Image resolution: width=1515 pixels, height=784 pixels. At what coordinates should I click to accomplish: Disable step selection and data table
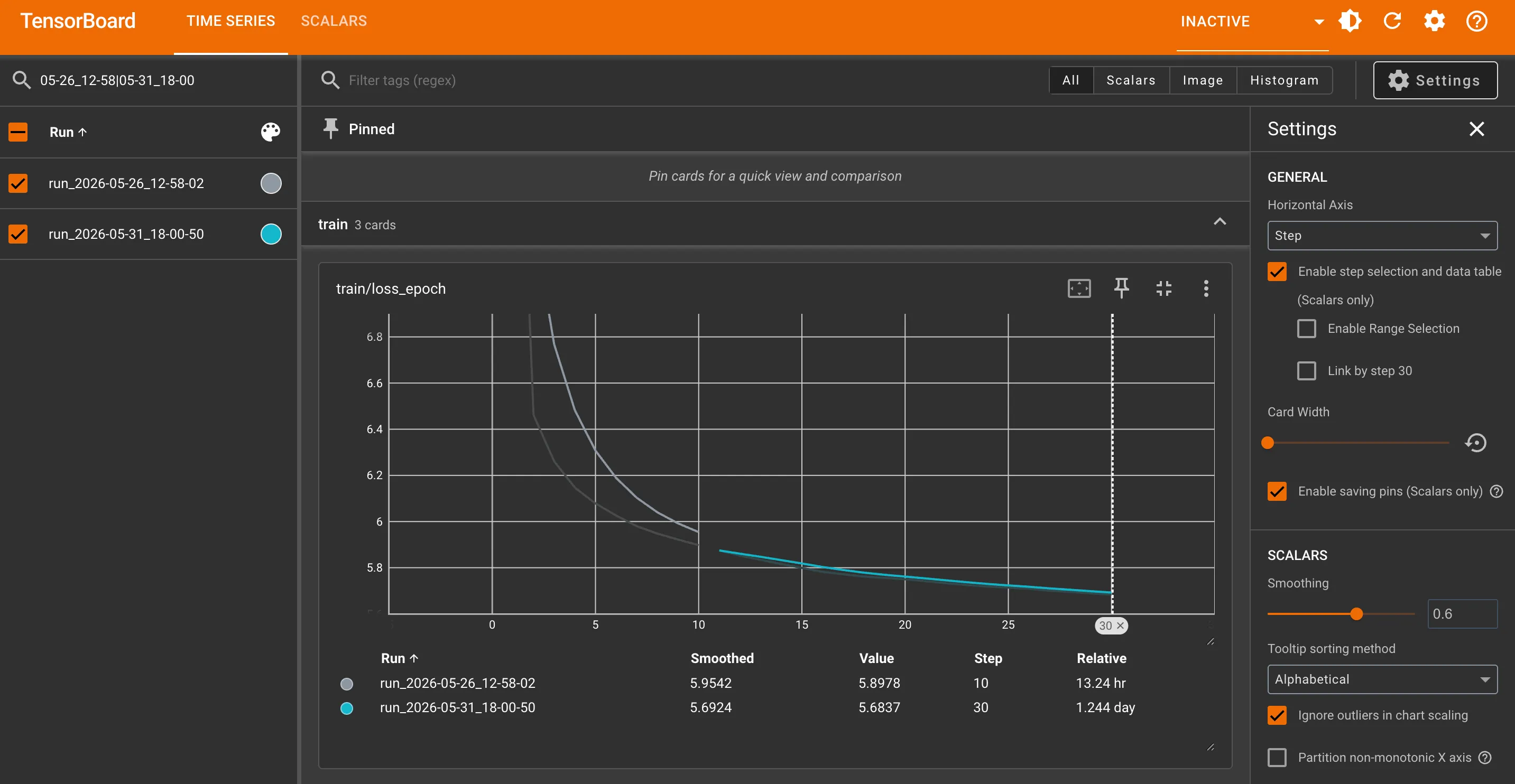pyautogui.click(x=1277, y=272)
